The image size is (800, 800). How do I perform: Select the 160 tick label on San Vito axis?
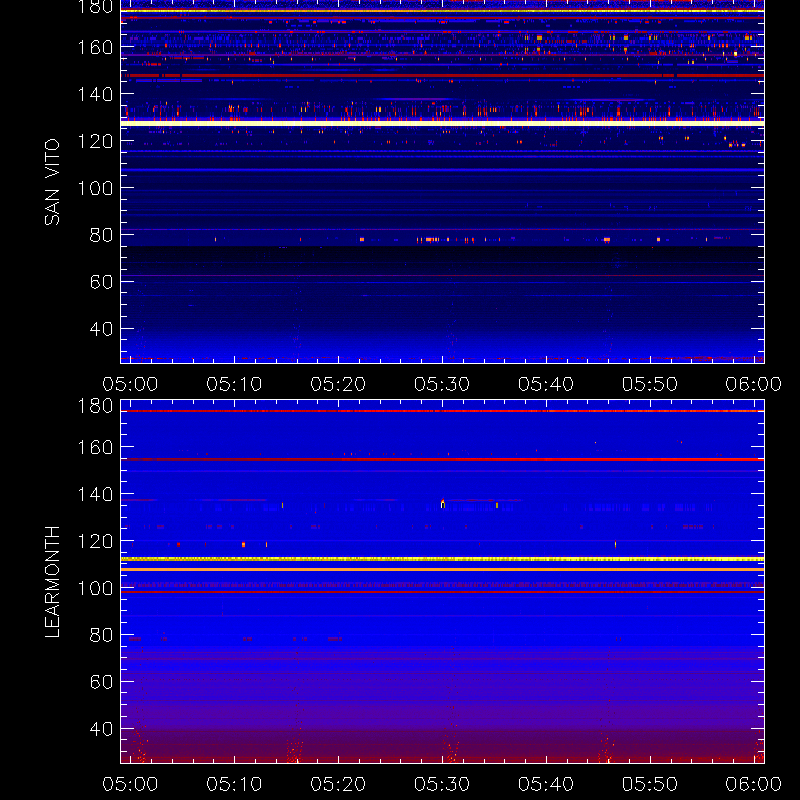[x=95, y=47]
